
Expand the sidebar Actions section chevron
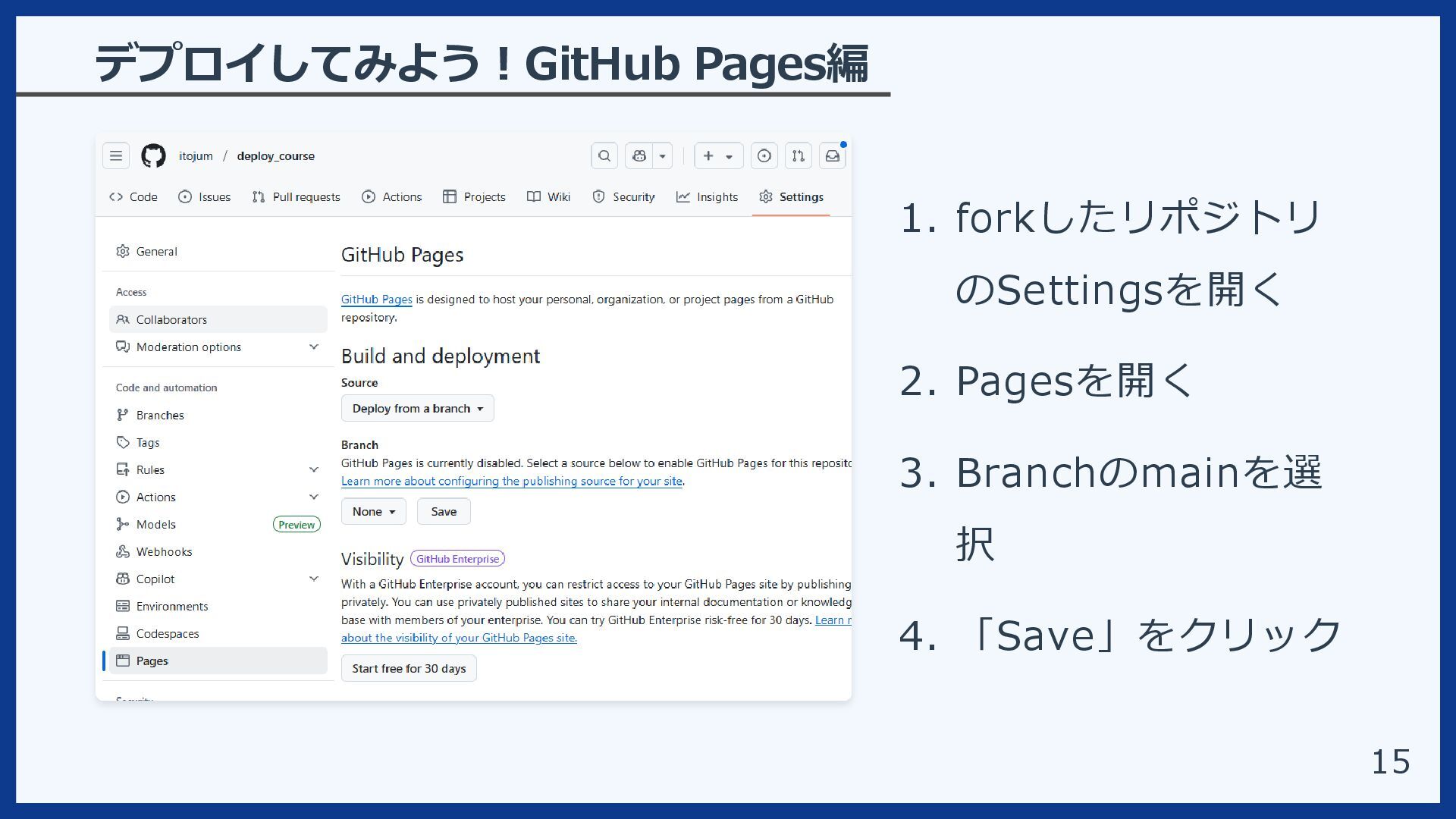[x=314, y=497]
